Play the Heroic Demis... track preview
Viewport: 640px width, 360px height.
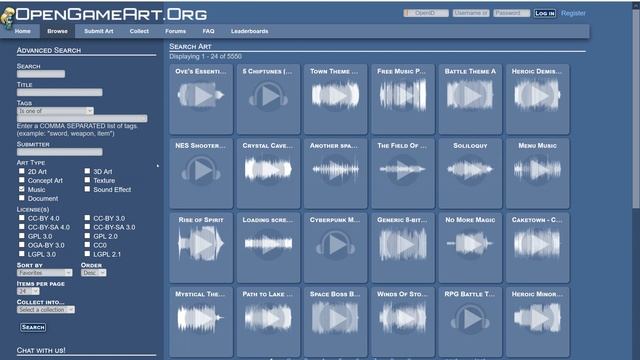537,96
